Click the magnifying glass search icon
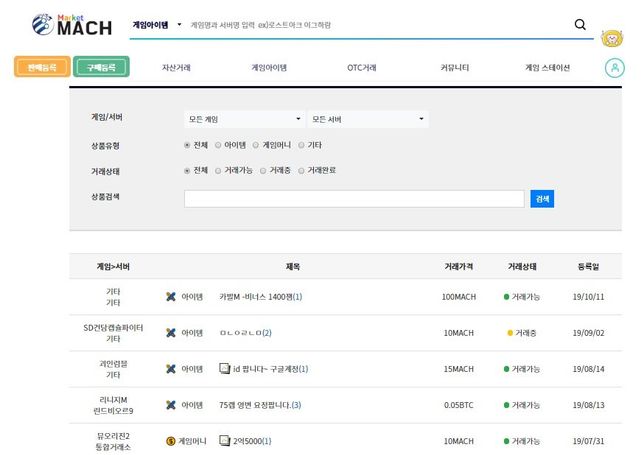 point(581,24)
